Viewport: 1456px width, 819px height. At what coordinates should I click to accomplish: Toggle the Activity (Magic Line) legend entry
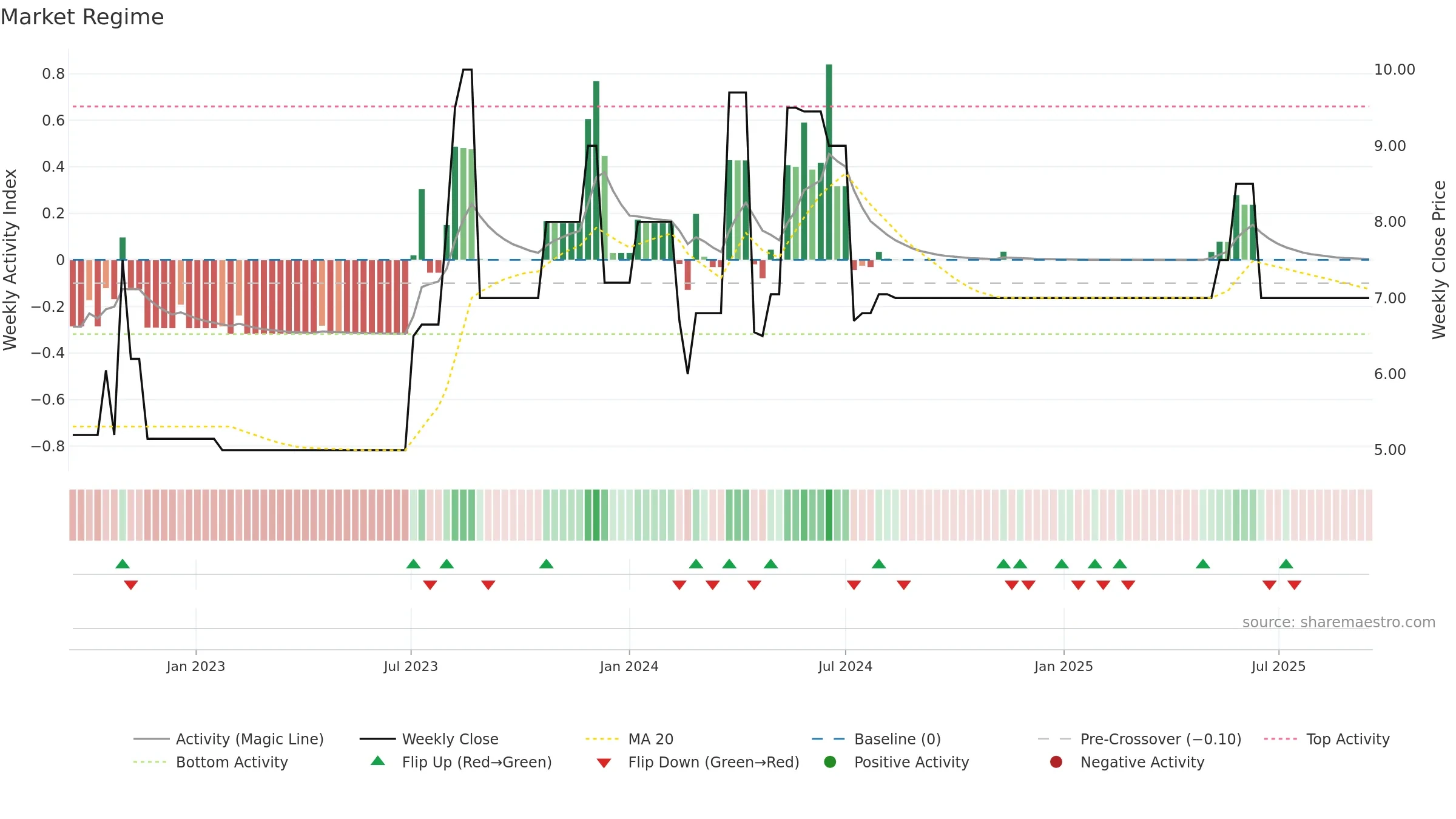(x=229, y=739)
